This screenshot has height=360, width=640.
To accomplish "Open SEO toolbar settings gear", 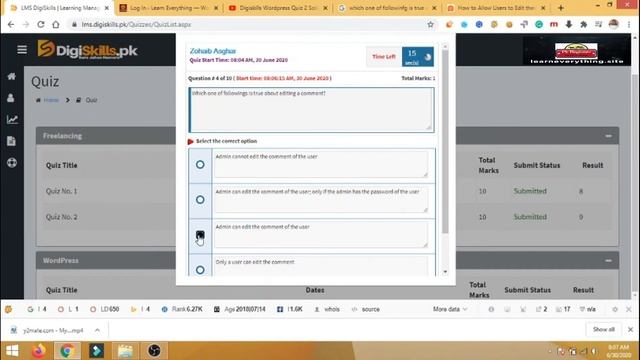I will coord(615,309).
